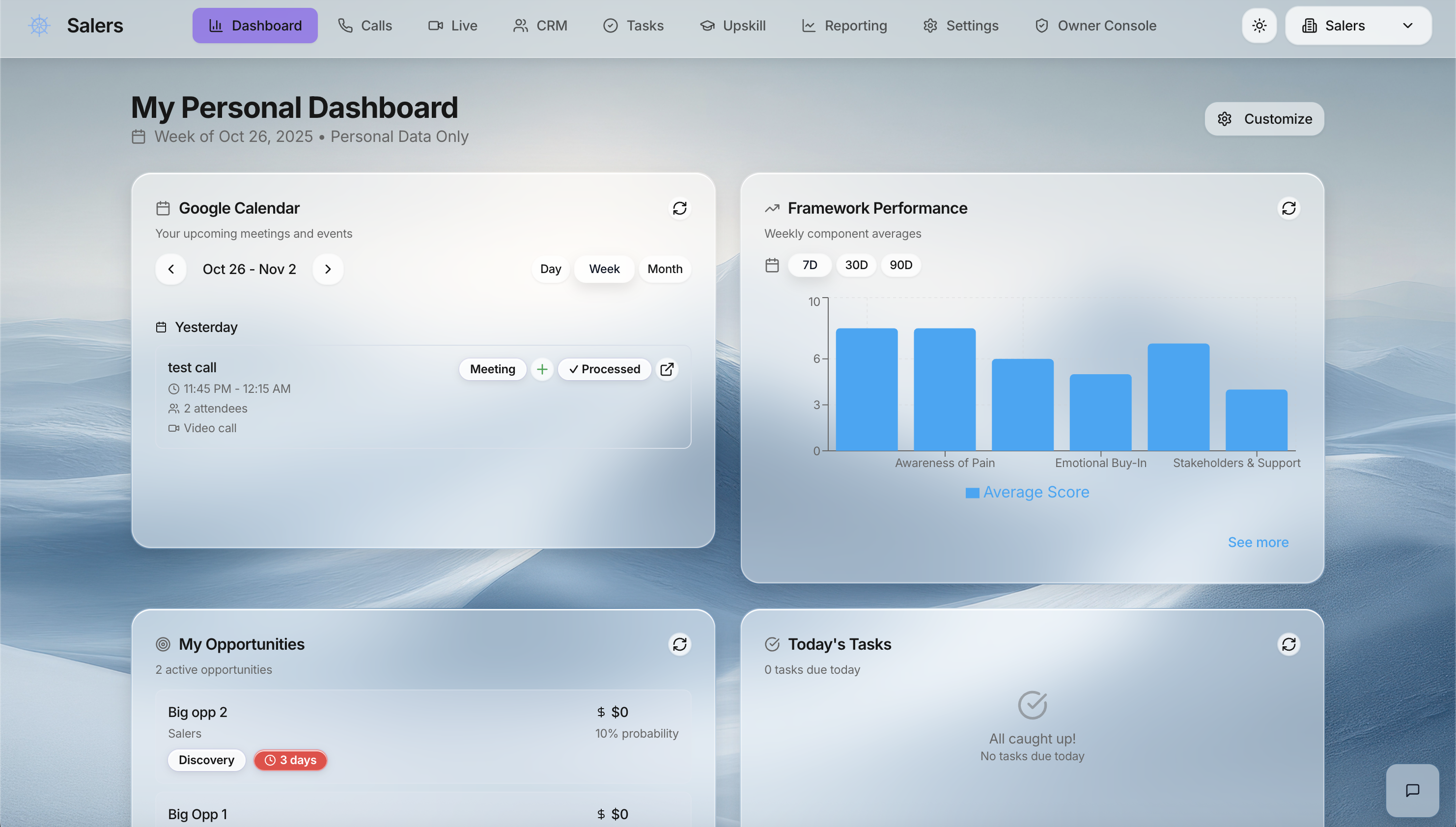Open the chat bubble widget
The image size is (1456, 827).
point(1412,790)
